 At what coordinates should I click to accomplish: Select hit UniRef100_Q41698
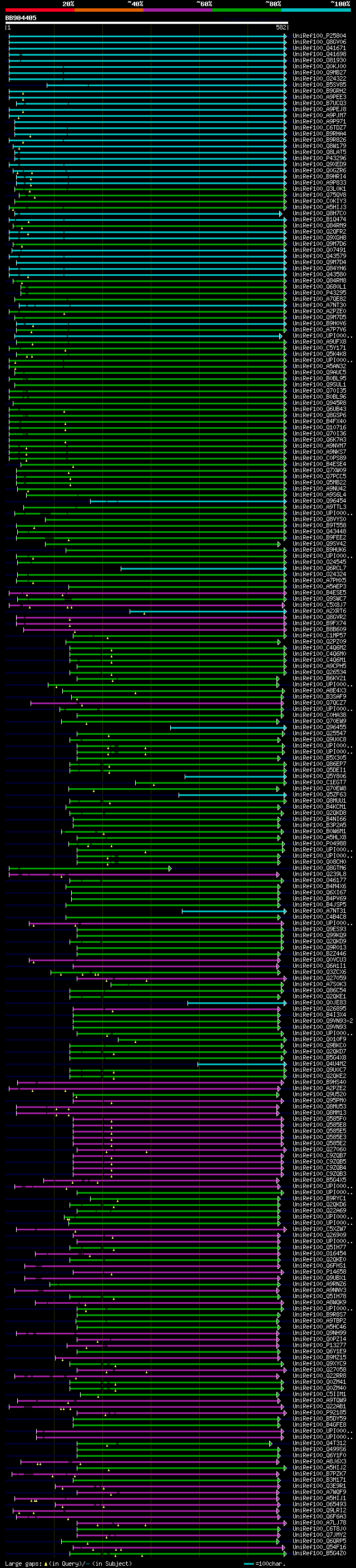[319, 54]
